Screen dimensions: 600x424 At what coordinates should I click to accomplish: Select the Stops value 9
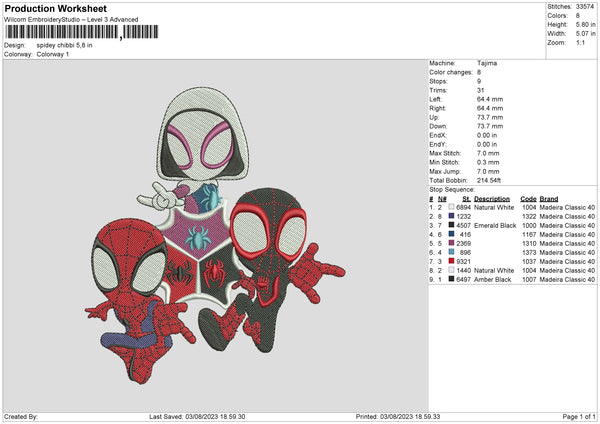(479, 81)
